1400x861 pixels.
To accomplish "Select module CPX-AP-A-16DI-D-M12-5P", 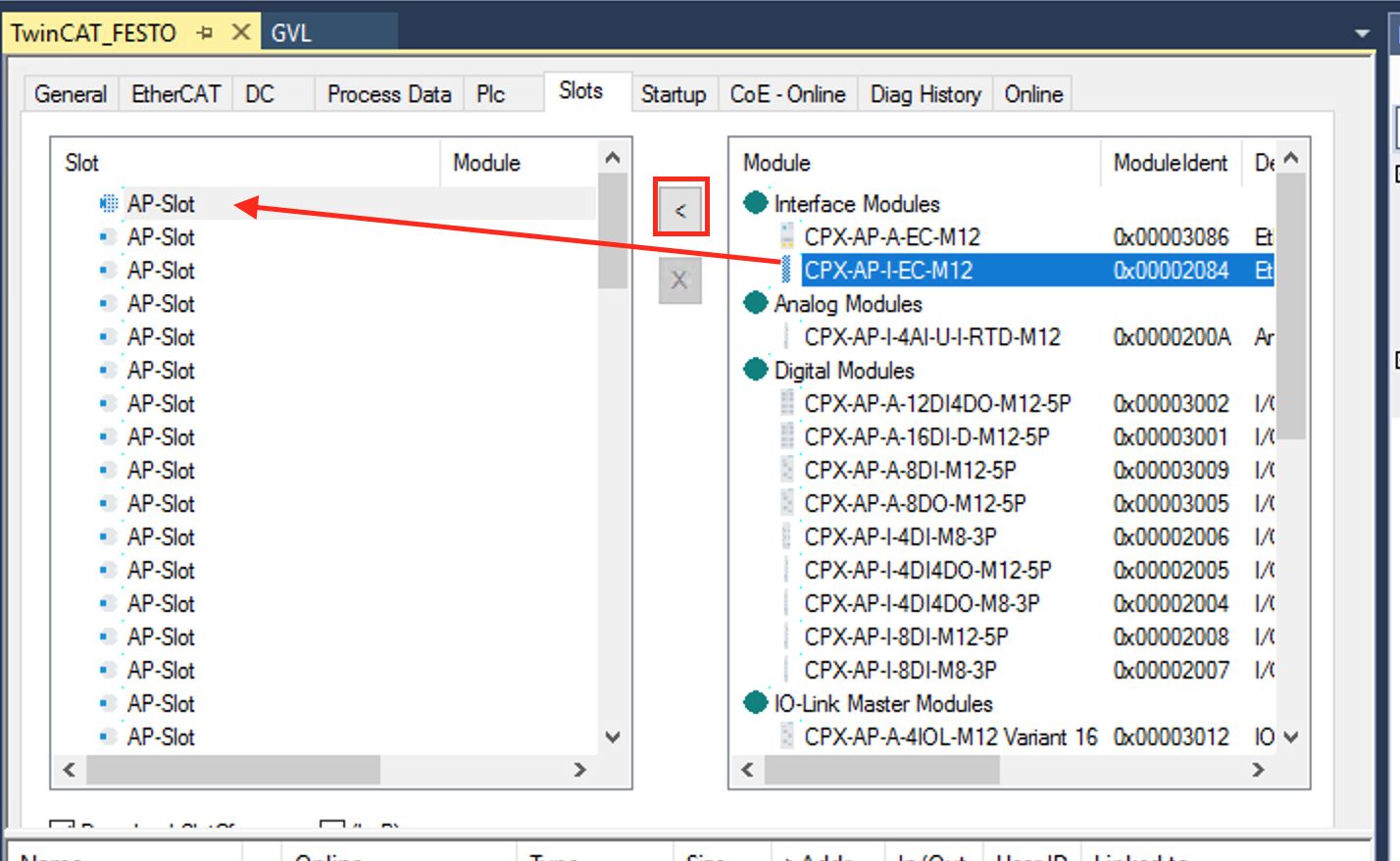I will (926, 437).
